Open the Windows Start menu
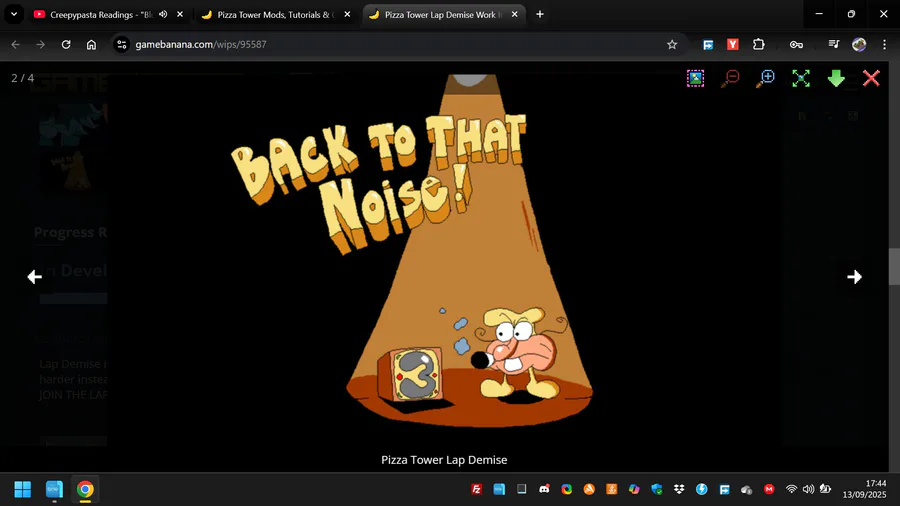The height and width of the screenshot is (506, 900). [23, 489]
